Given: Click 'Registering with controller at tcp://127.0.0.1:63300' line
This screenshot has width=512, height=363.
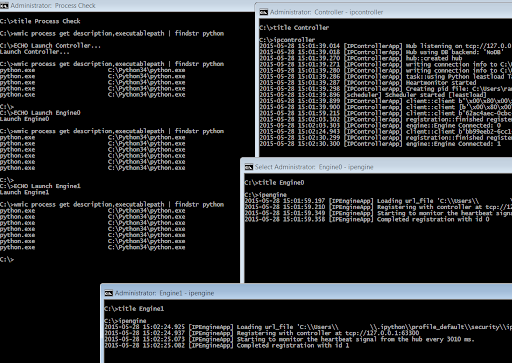Looking at the screenshot, I should click(x=262, y=333).
